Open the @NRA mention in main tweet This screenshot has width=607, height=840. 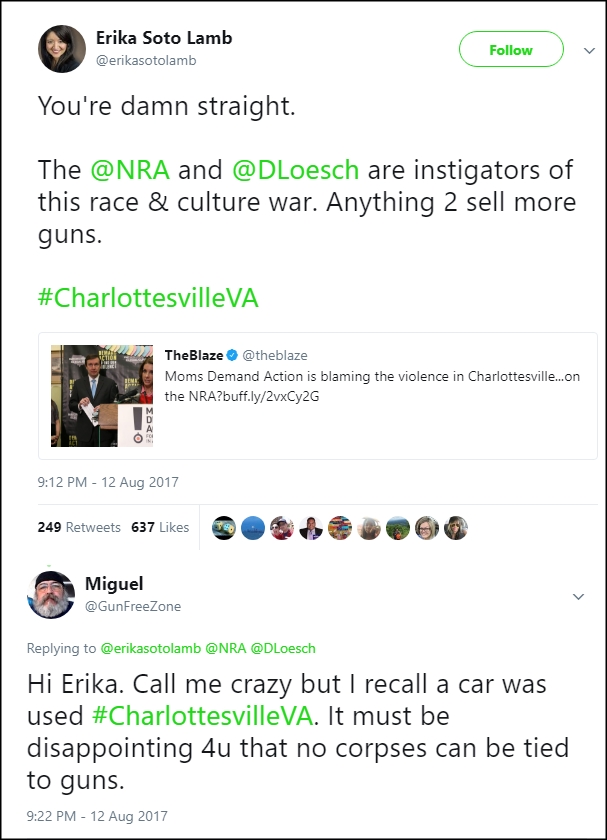[x=130, y=170]
